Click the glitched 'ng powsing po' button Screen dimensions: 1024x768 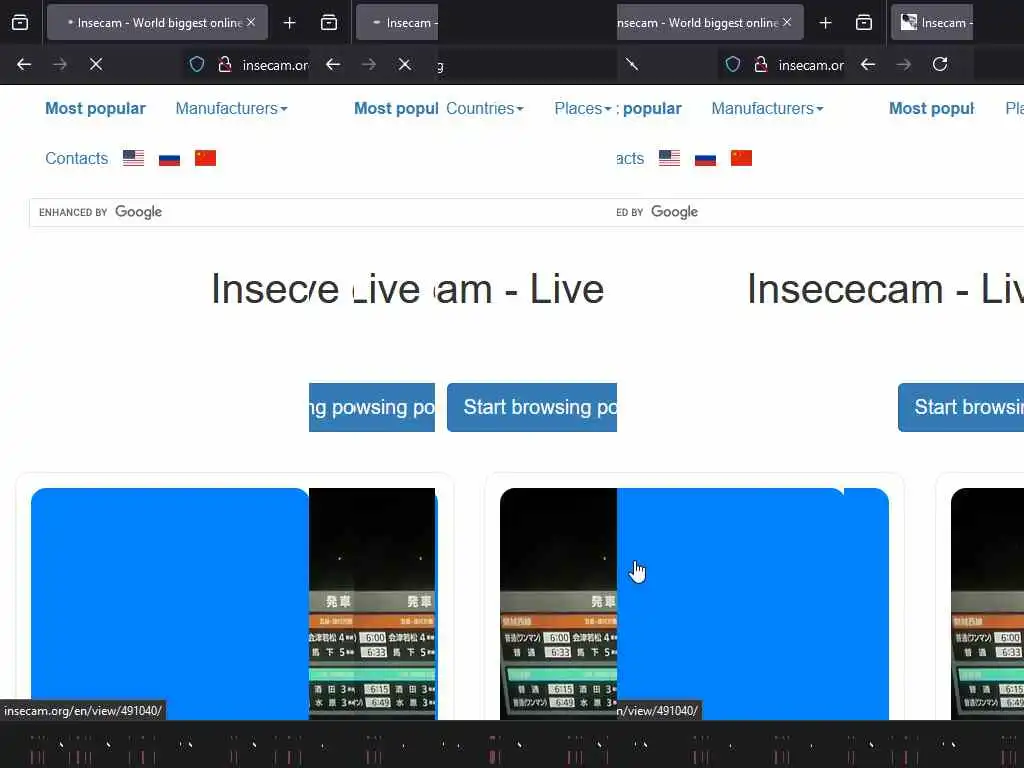[x=372, y=408]
